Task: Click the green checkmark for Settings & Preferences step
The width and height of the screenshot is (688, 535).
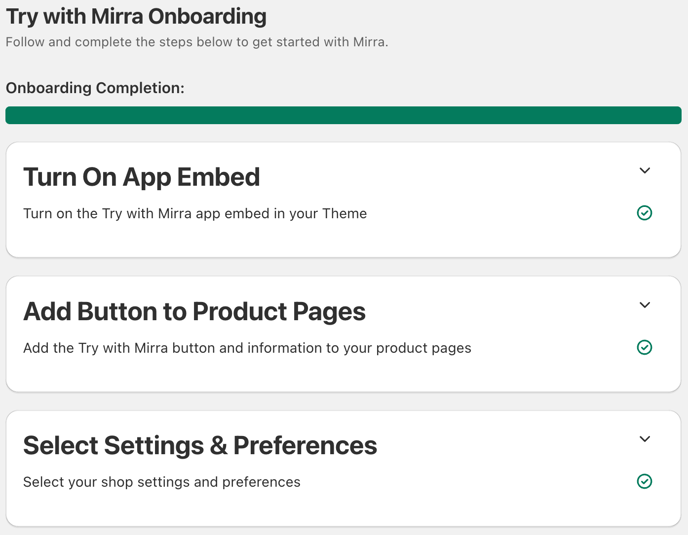Action: tap(644, 481)
